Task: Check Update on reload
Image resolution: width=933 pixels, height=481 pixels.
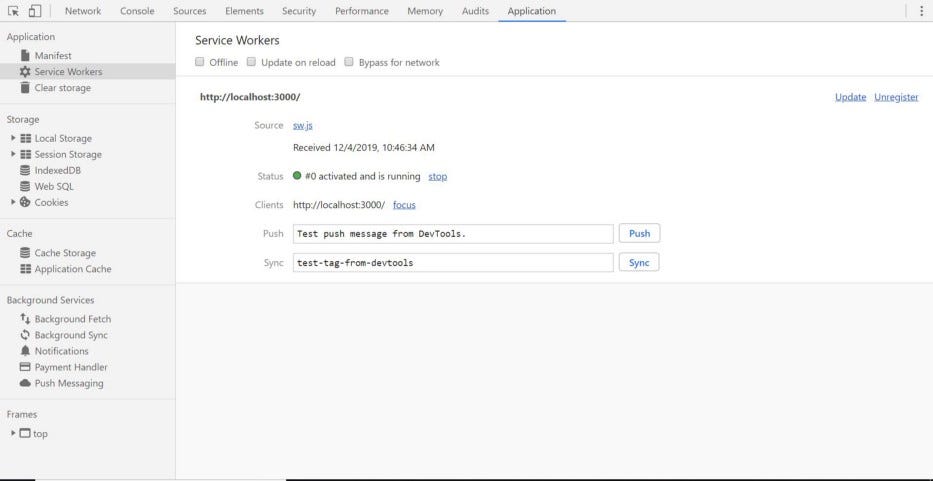Action: pos(252,62)
